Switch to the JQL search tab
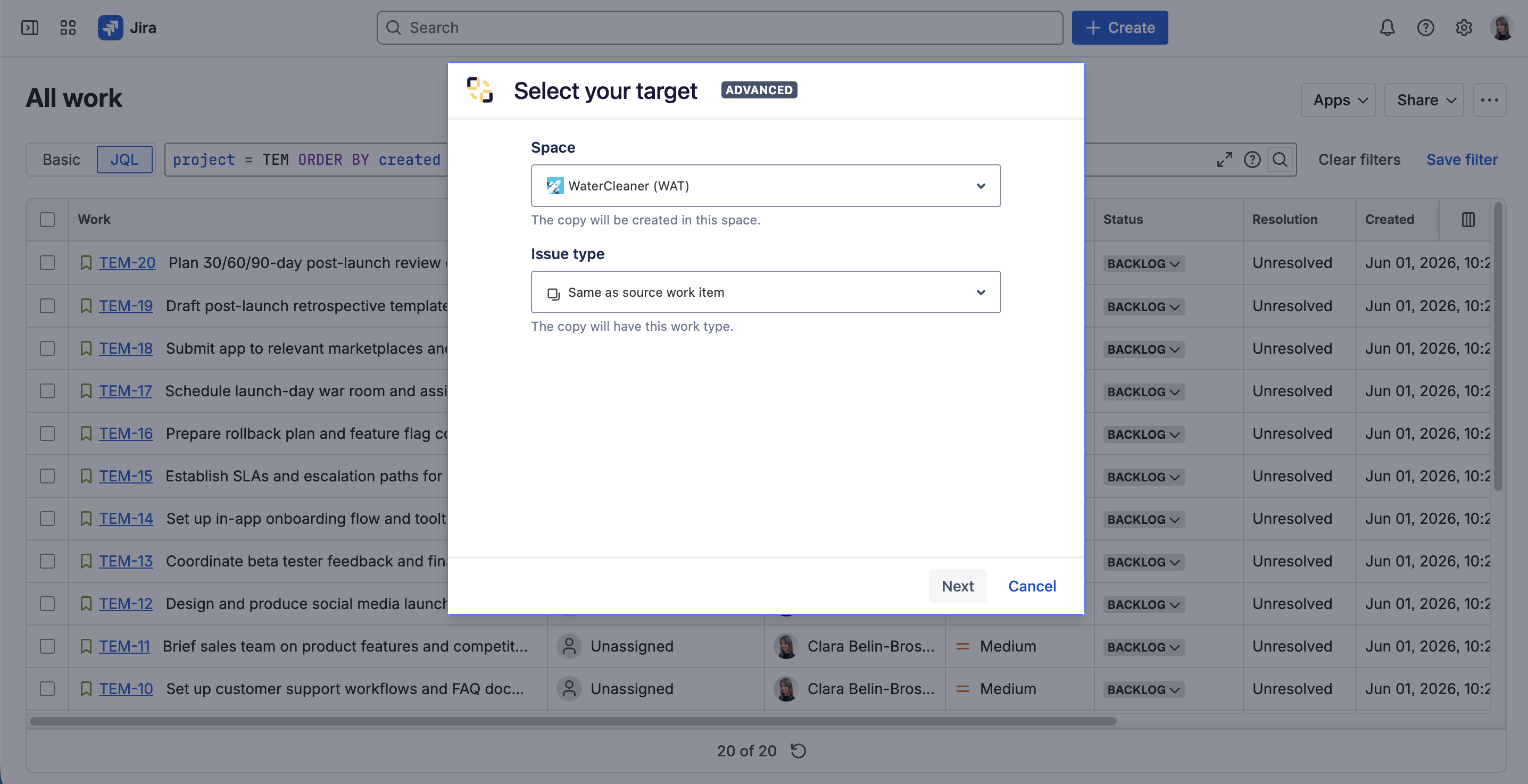The height and width of the screenshot is (784, 1528). pos(124,160)
